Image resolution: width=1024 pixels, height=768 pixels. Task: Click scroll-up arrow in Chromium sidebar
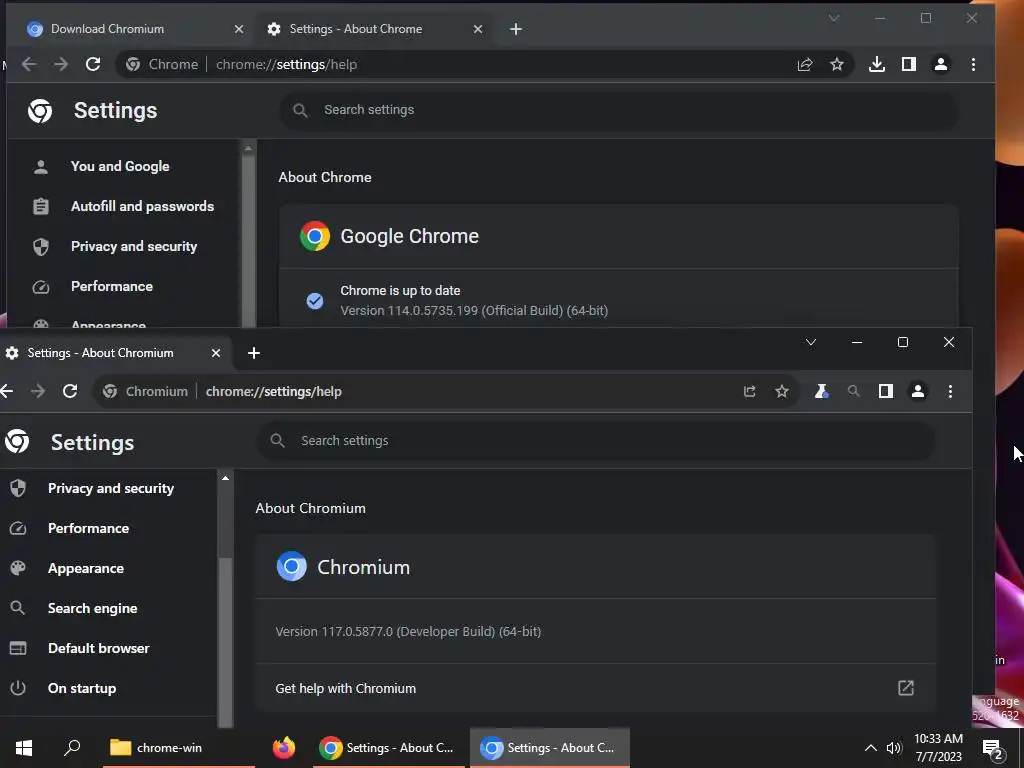pyautogui.click(x=225, y=478)
